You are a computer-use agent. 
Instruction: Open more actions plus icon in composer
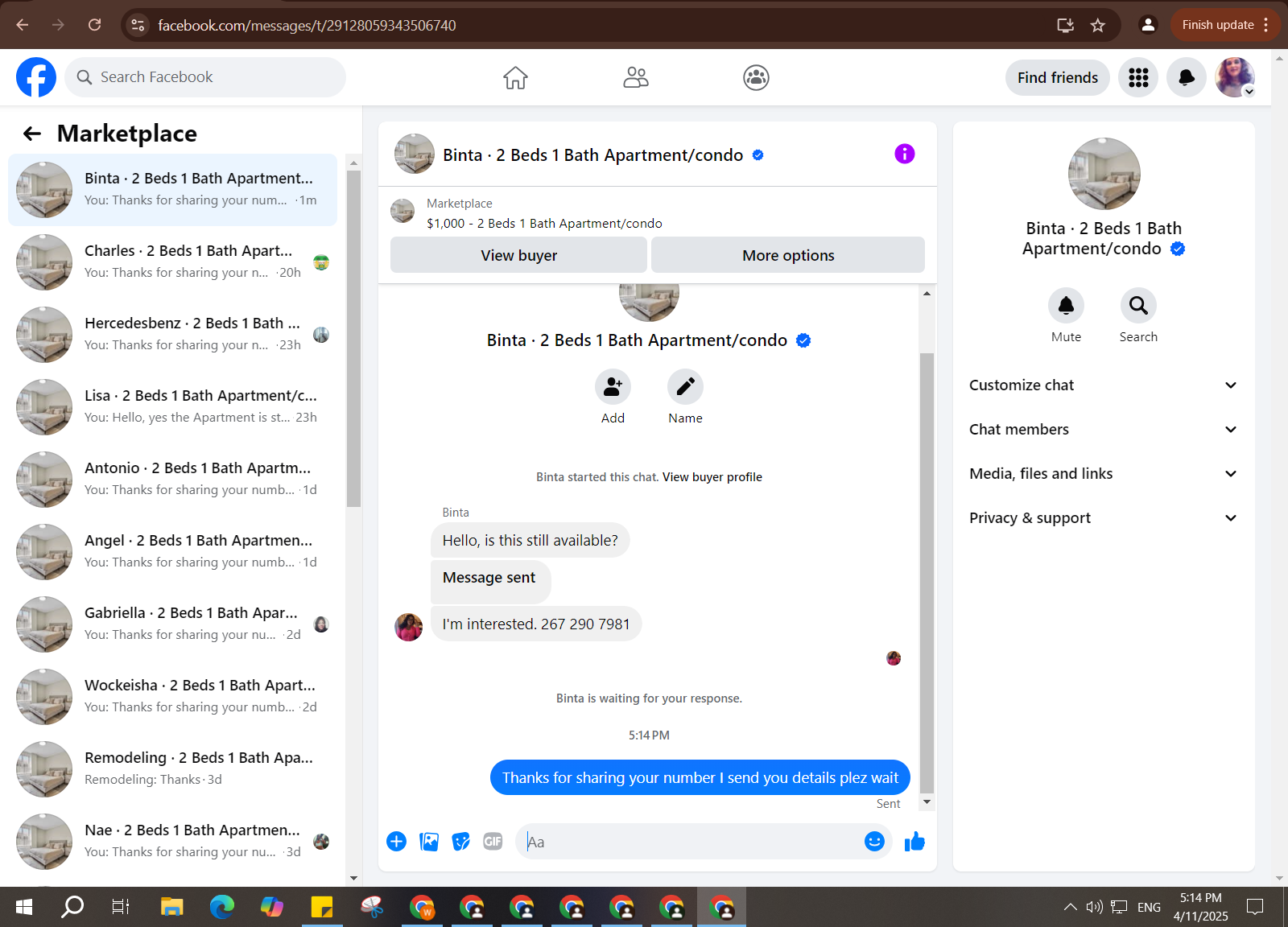tap(396, 842)
